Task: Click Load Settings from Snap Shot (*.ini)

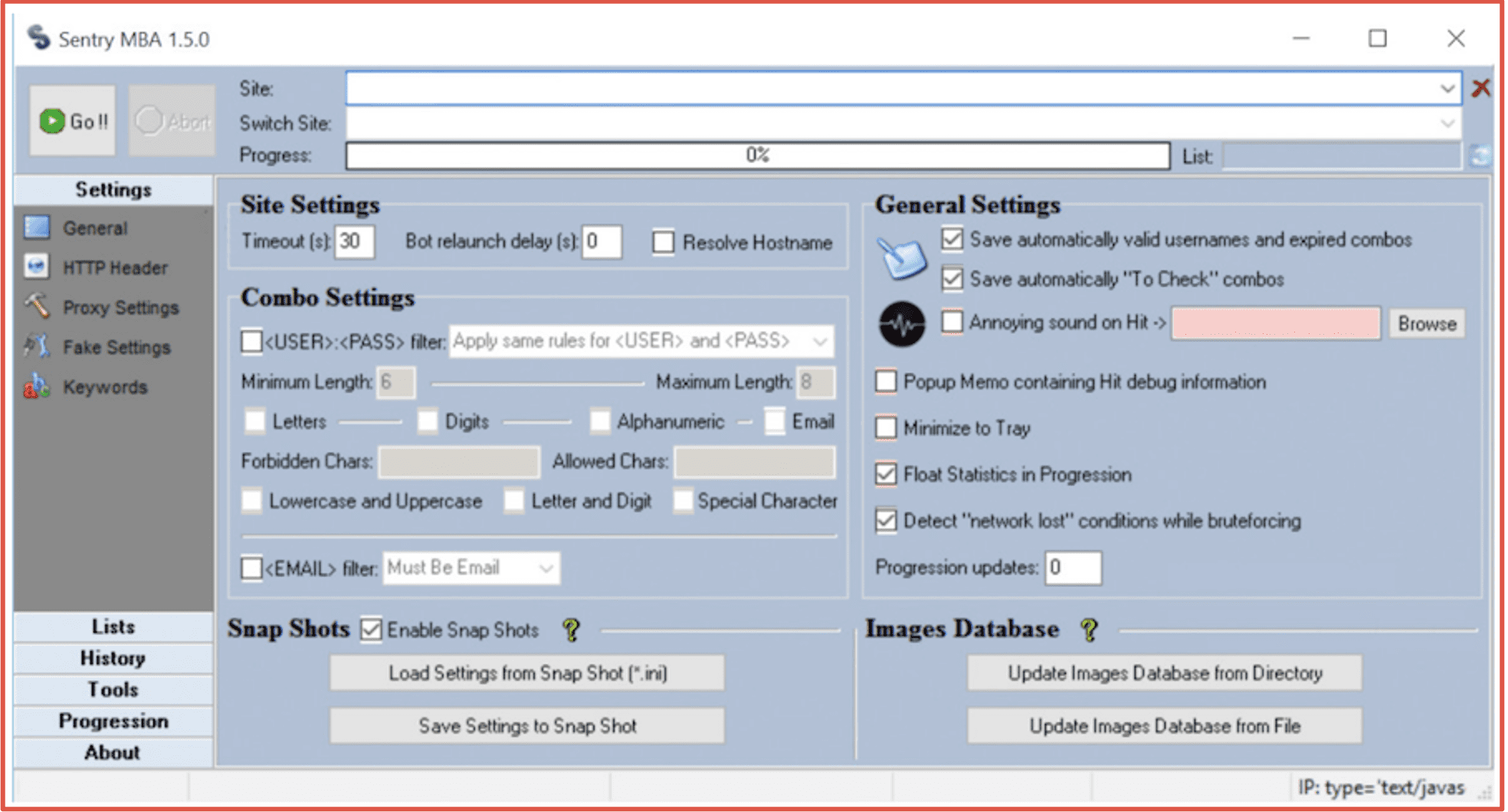Action: 527,673
